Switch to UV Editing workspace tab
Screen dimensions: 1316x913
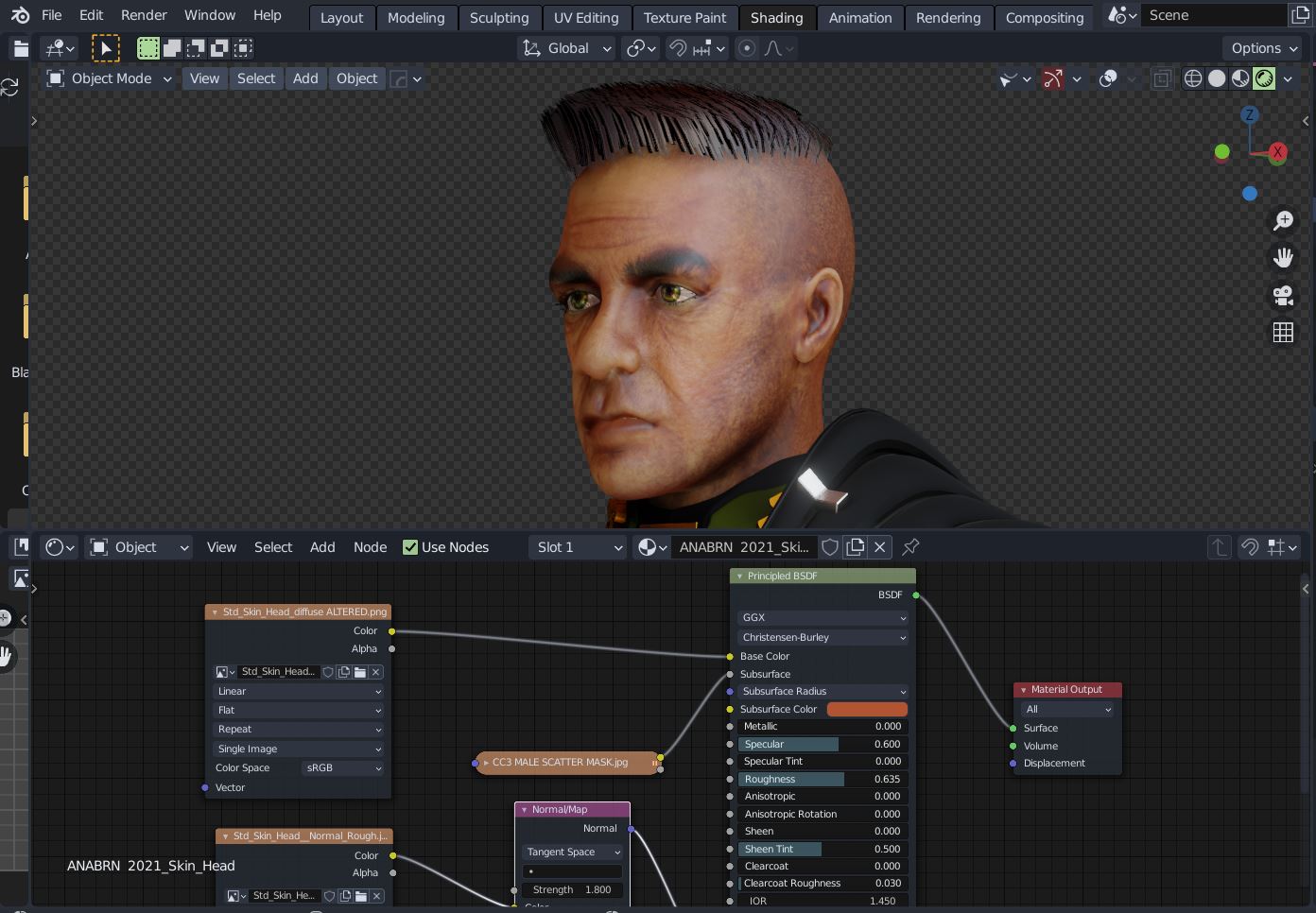pos(586,18)
